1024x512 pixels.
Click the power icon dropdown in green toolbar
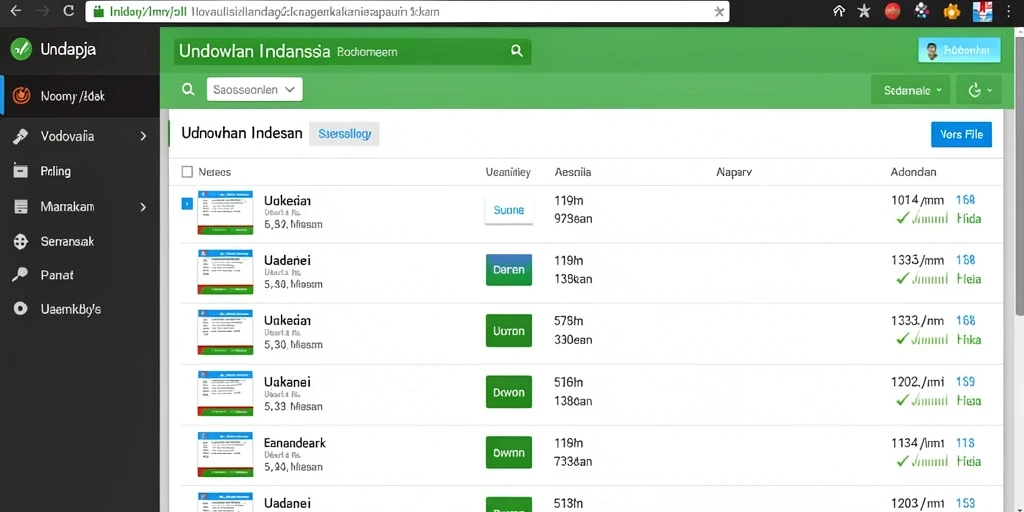pyautogui.click(x=979, y=91)
